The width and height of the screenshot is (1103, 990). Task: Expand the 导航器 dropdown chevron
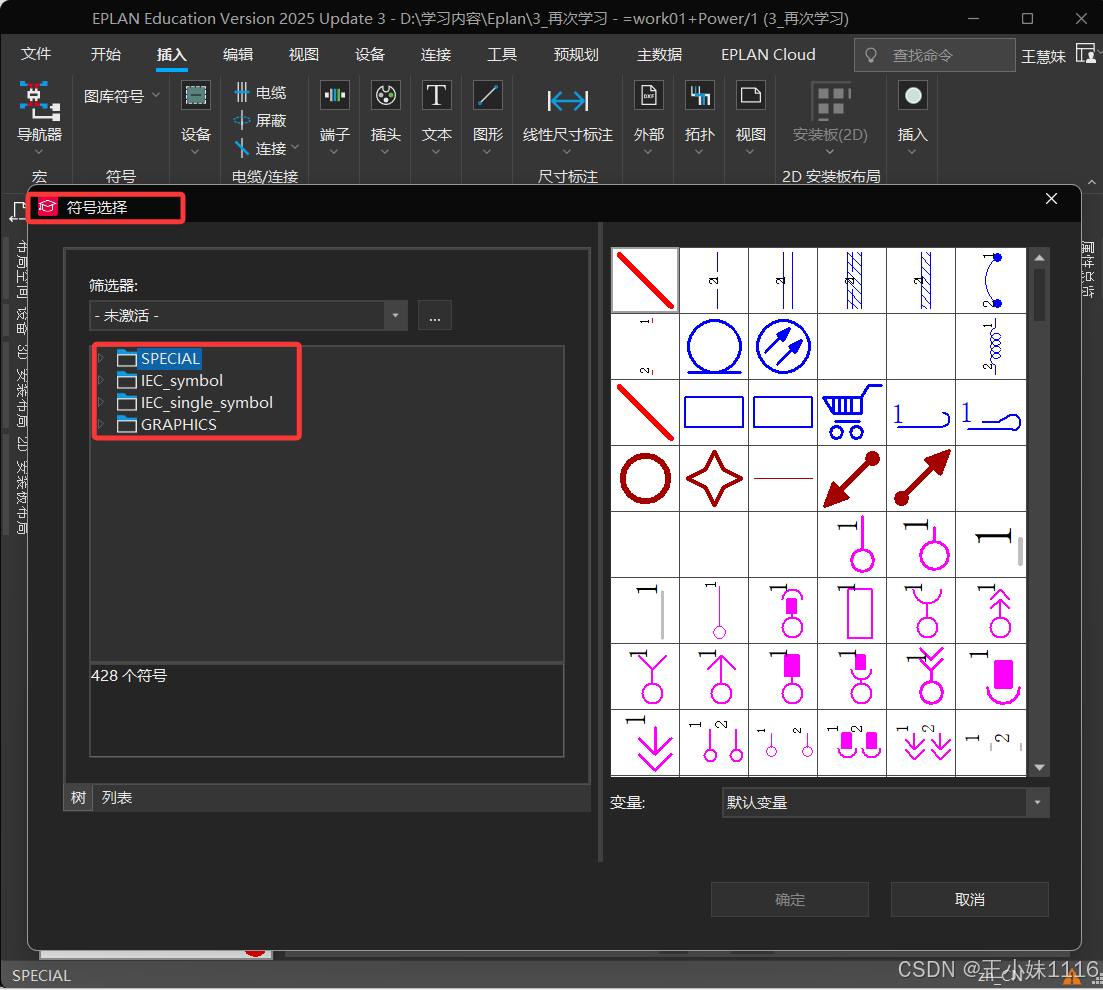pos(39,151)
